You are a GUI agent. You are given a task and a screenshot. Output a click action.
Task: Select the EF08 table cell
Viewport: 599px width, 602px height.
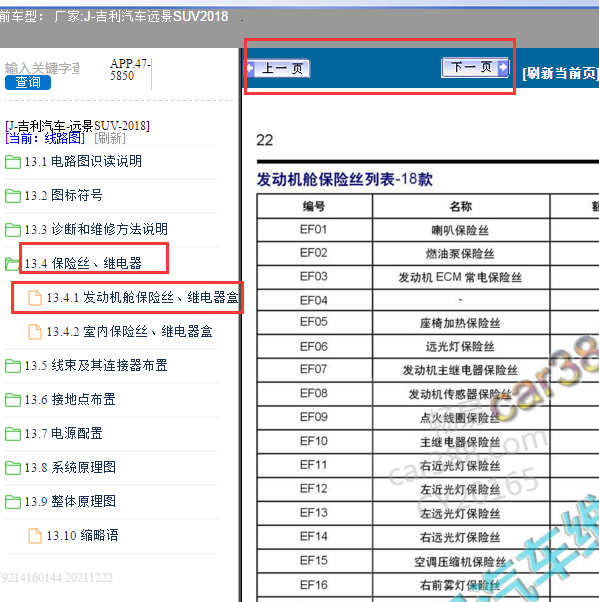[x=314, y=394]
